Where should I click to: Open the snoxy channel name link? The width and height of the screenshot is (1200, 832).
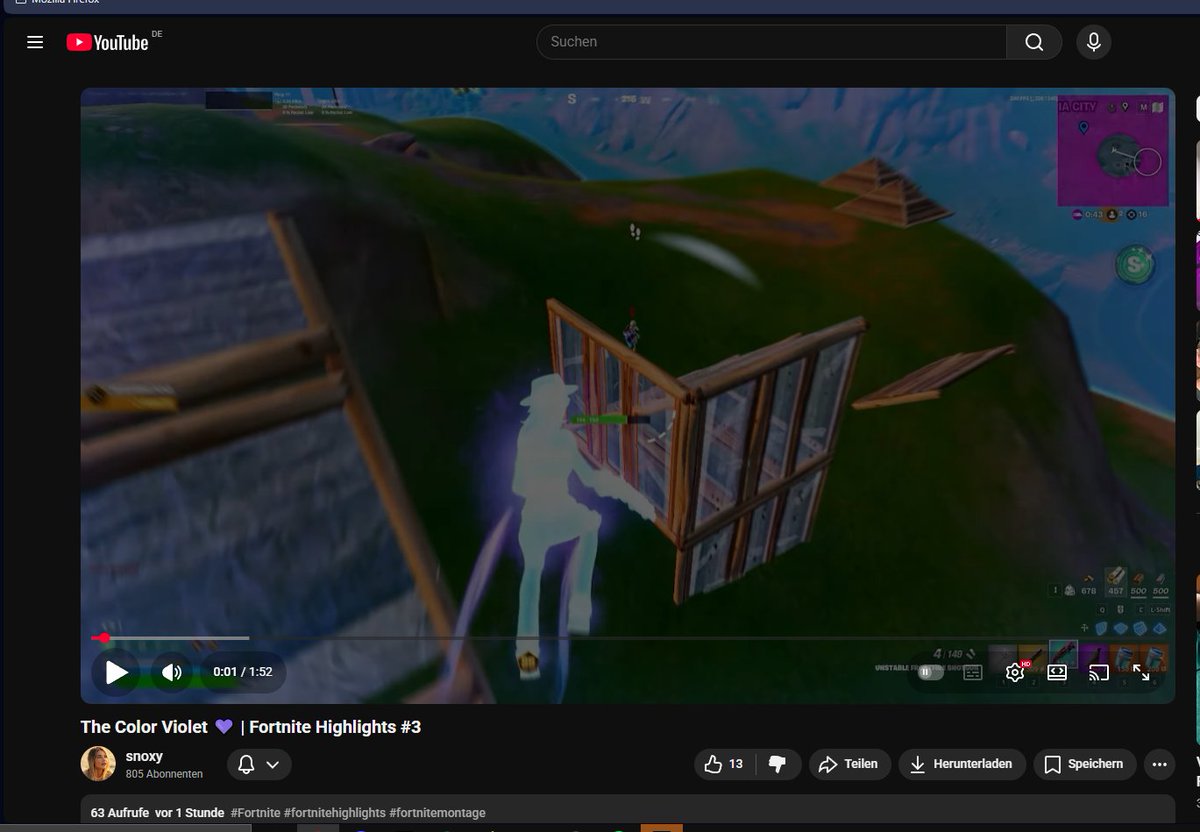click(x=144, y=756)
